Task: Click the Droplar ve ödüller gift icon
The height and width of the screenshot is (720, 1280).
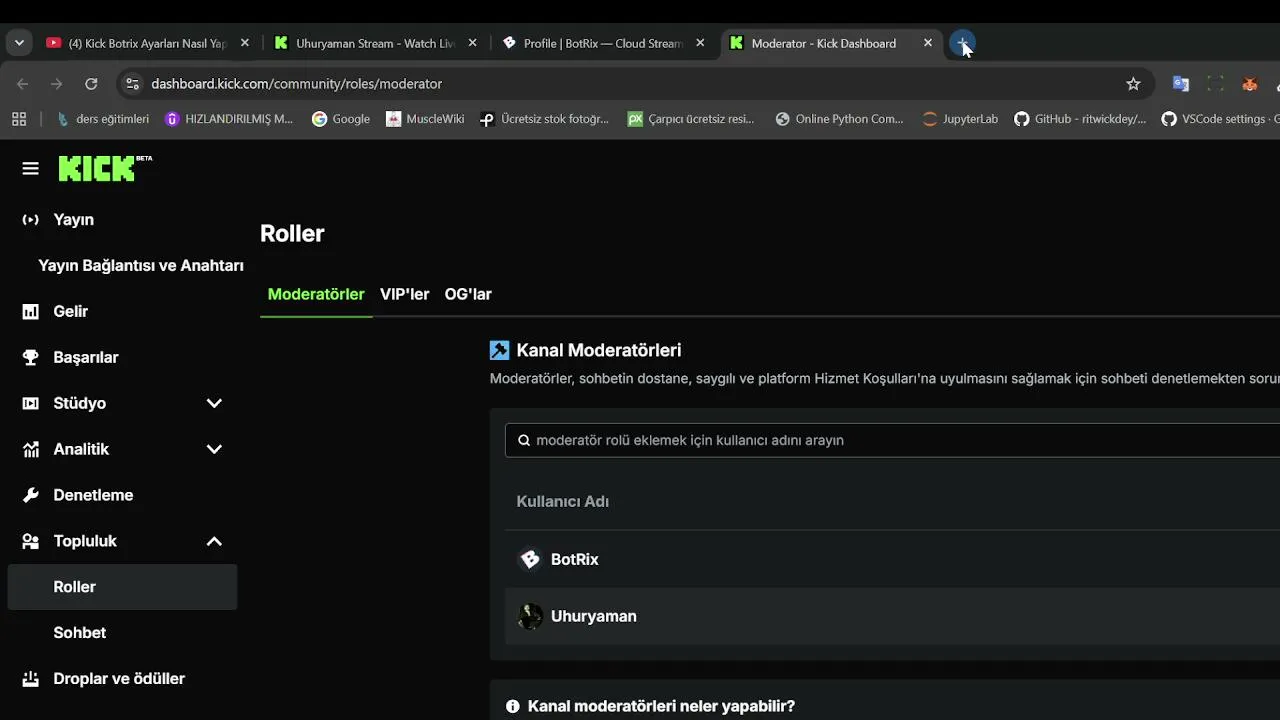Action: click(x=31, y=679)
